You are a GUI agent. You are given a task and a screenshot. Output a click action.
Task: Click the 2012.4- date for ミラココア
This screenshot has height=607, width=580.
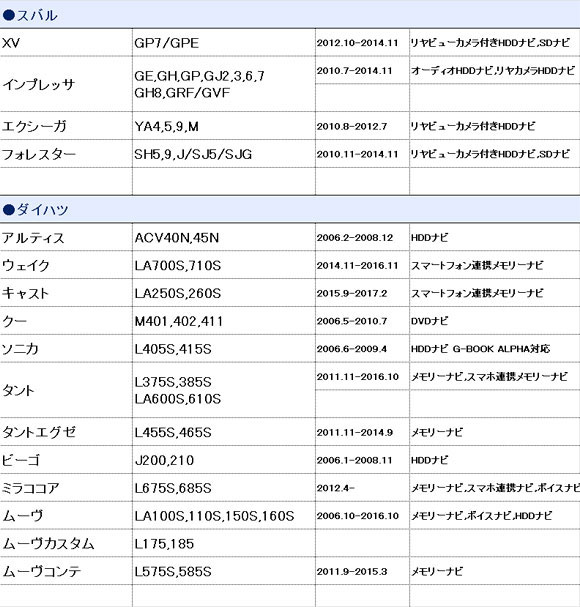point(336,488)
